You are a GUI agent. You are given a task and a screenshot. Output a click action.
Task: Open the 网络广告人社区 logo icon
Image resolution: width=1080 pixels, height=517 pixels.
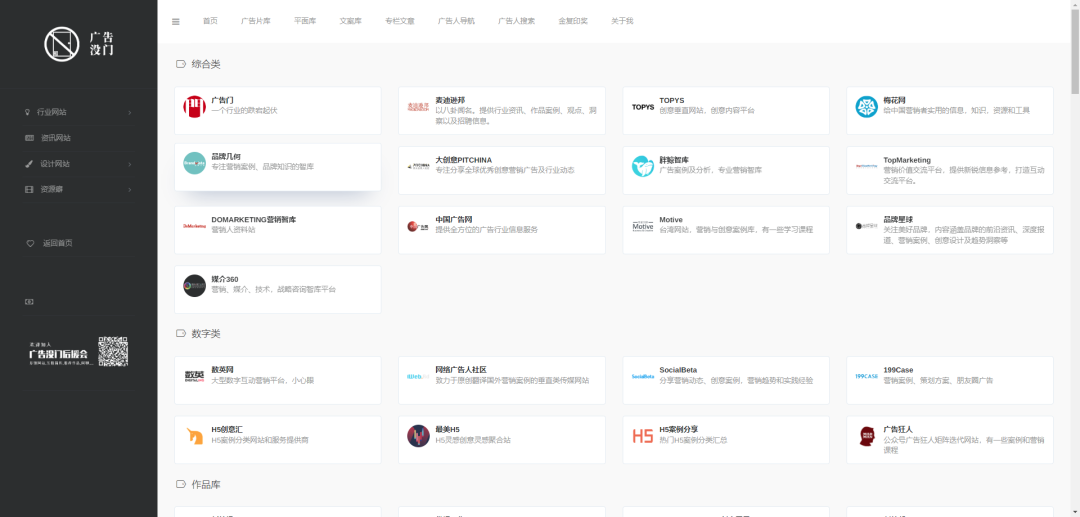click(418, 377)
